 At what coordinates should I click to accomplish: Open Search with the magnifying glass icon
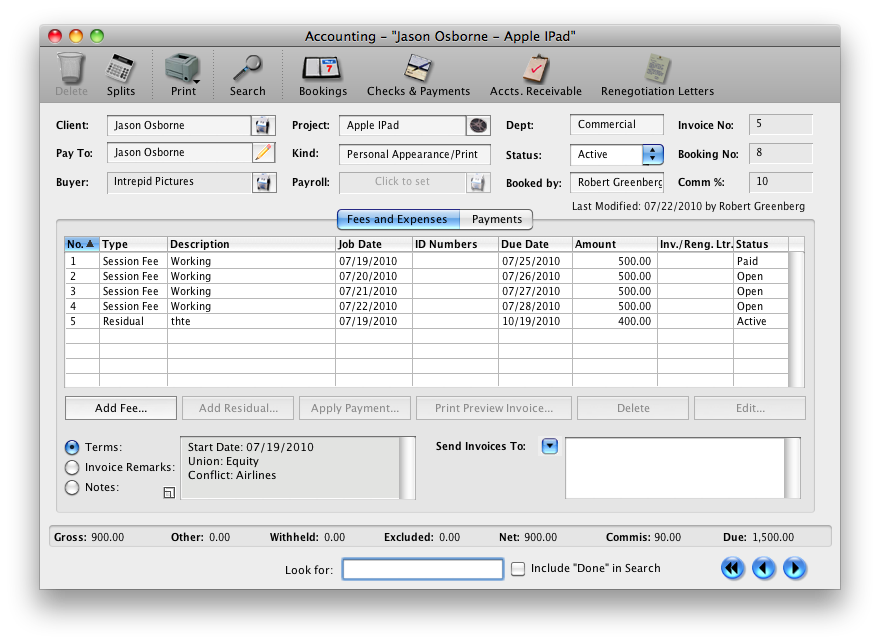point(247,68)
